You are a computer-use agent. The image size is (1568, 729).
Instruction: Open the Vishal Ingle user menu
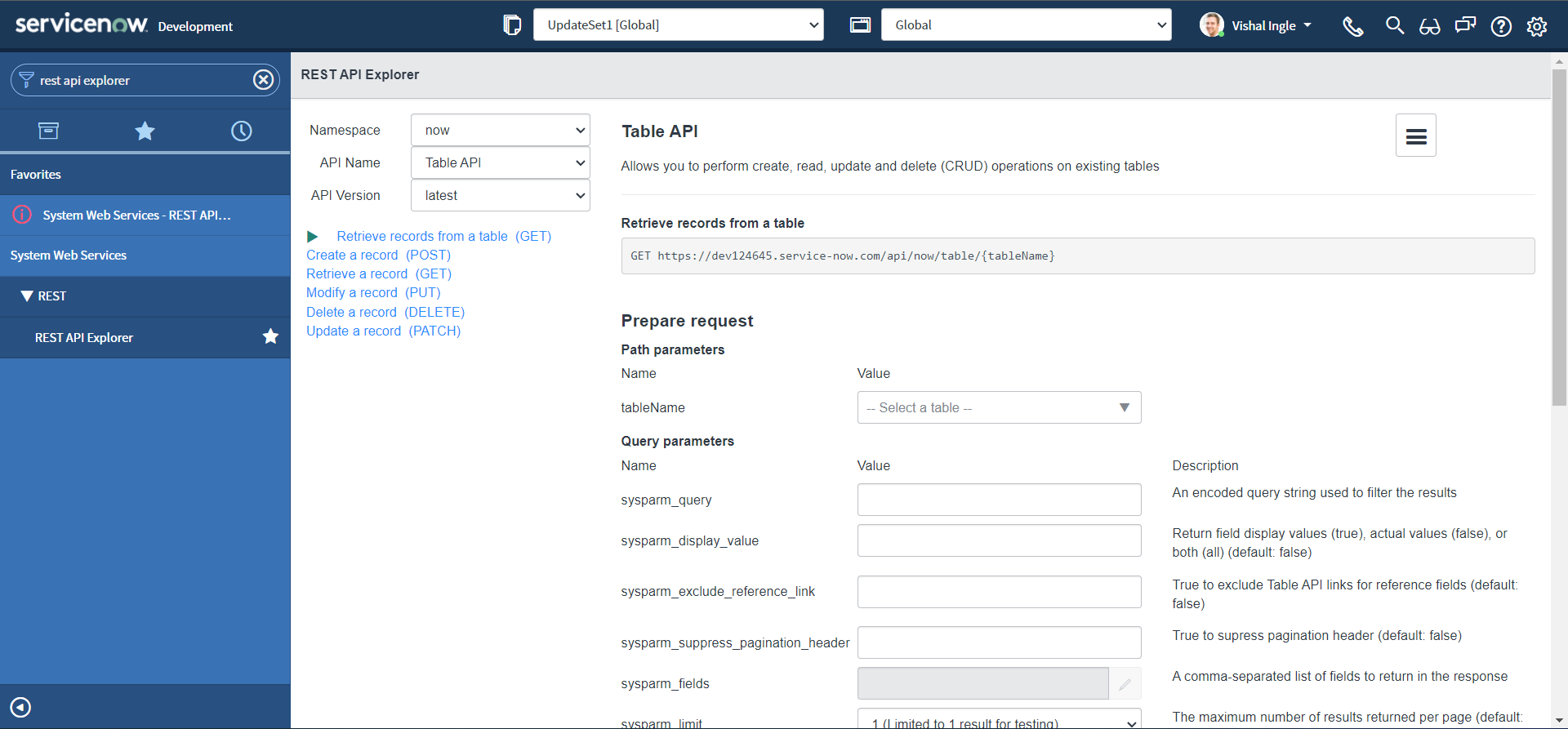point(1256,25)
